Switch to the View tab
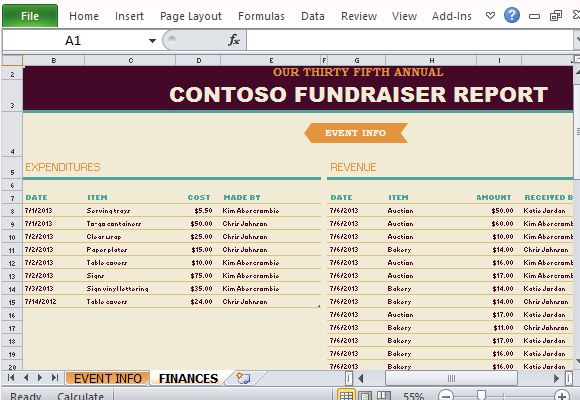This screenshot has height=400, width=580. click(404, 16)
